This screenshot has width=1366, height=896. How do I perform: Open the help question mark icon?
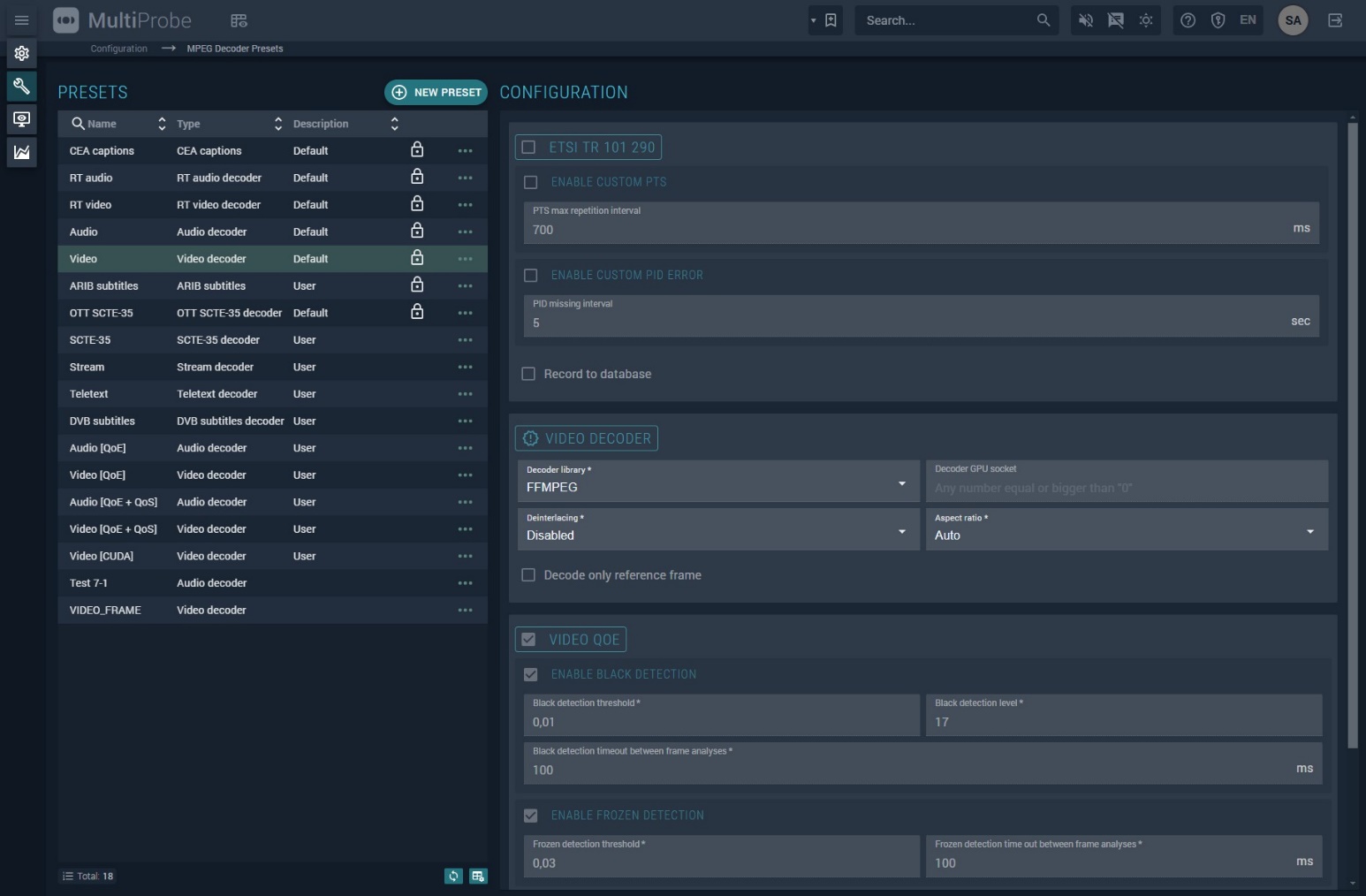1188,20
